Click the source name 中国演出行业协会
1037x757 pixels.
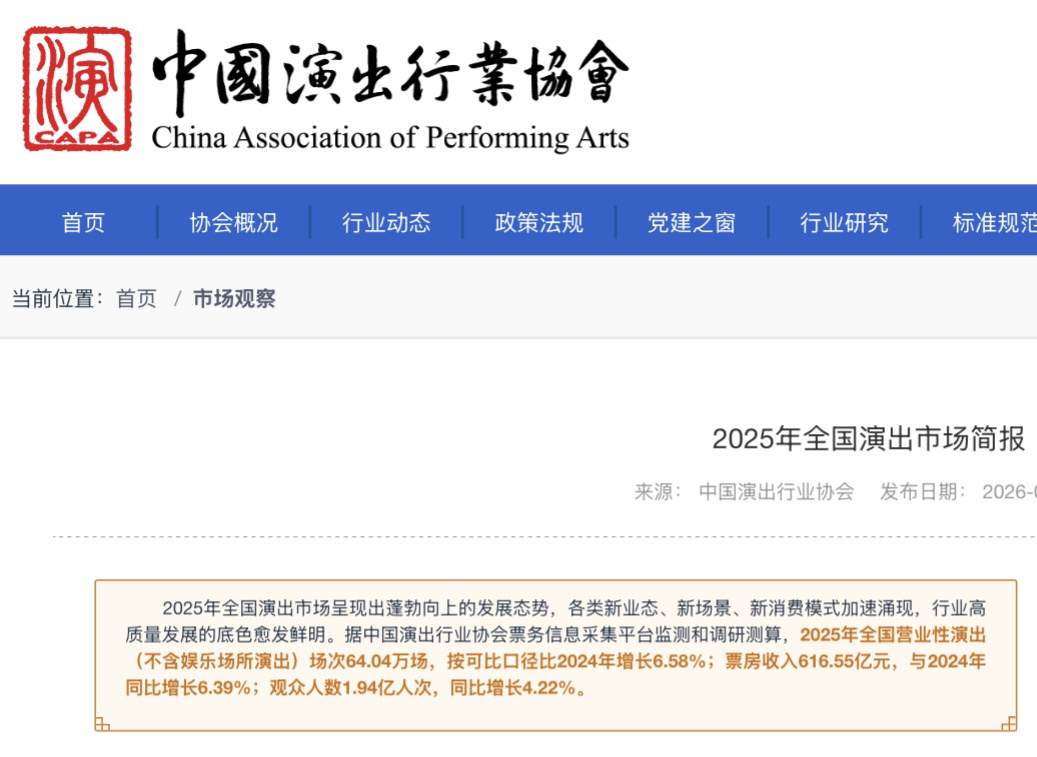point(776,491)
